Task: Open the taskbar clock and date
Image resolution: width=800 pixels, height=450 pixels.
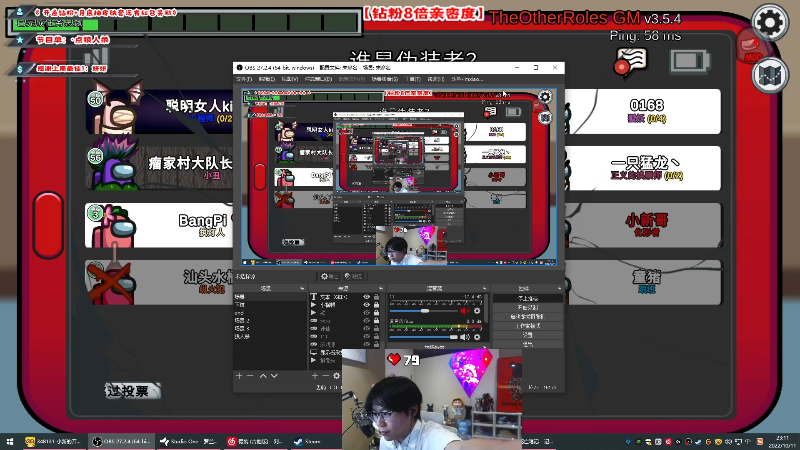Action: click(x=782, y=442)
